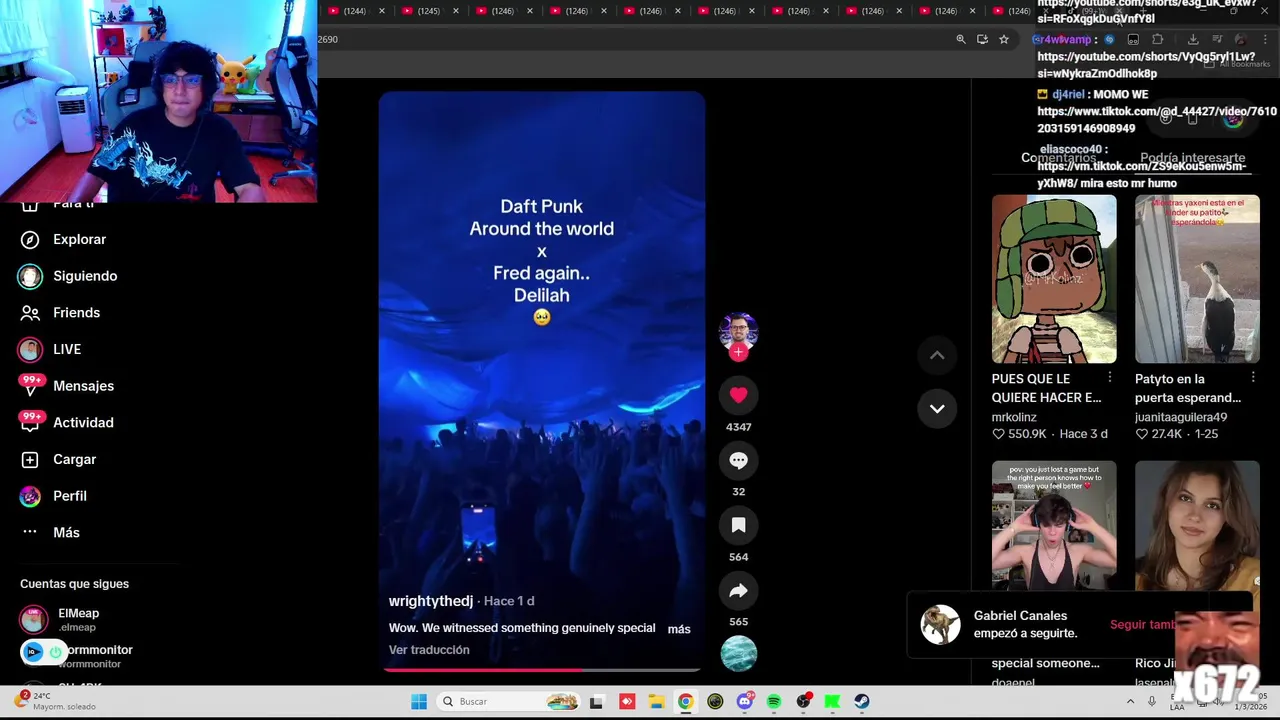Close the (1244) browser tab

tap(382, 11)
